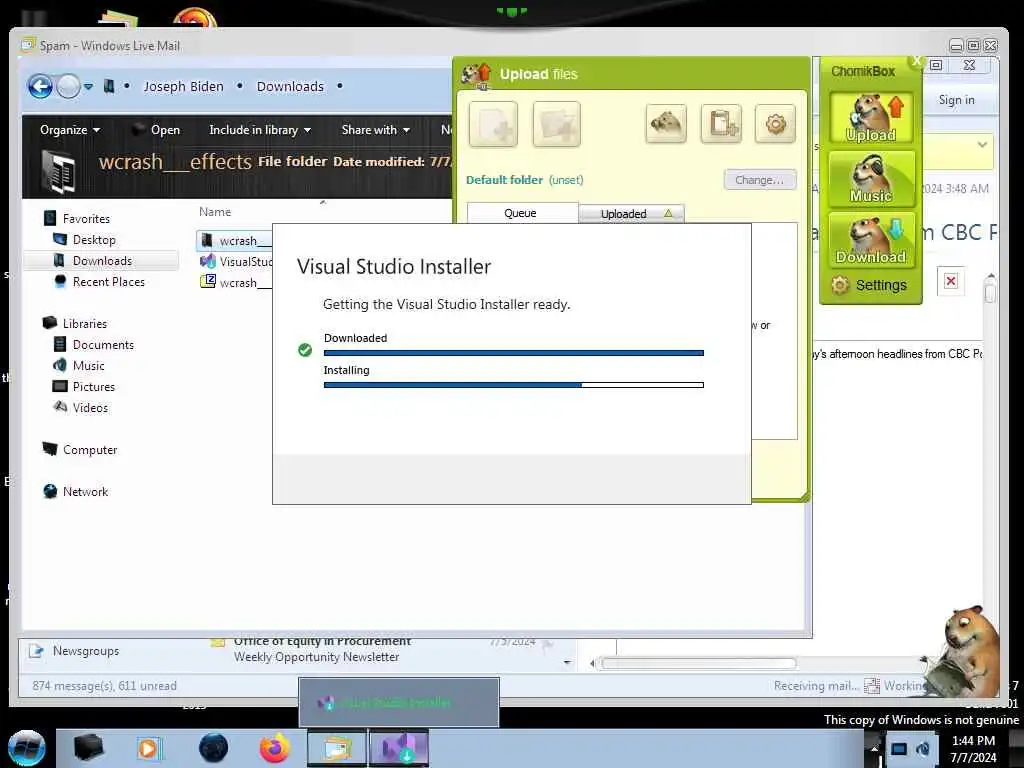Select the wcrash folder in the file list
The image size is (1024, 768).
coord(235,241)
